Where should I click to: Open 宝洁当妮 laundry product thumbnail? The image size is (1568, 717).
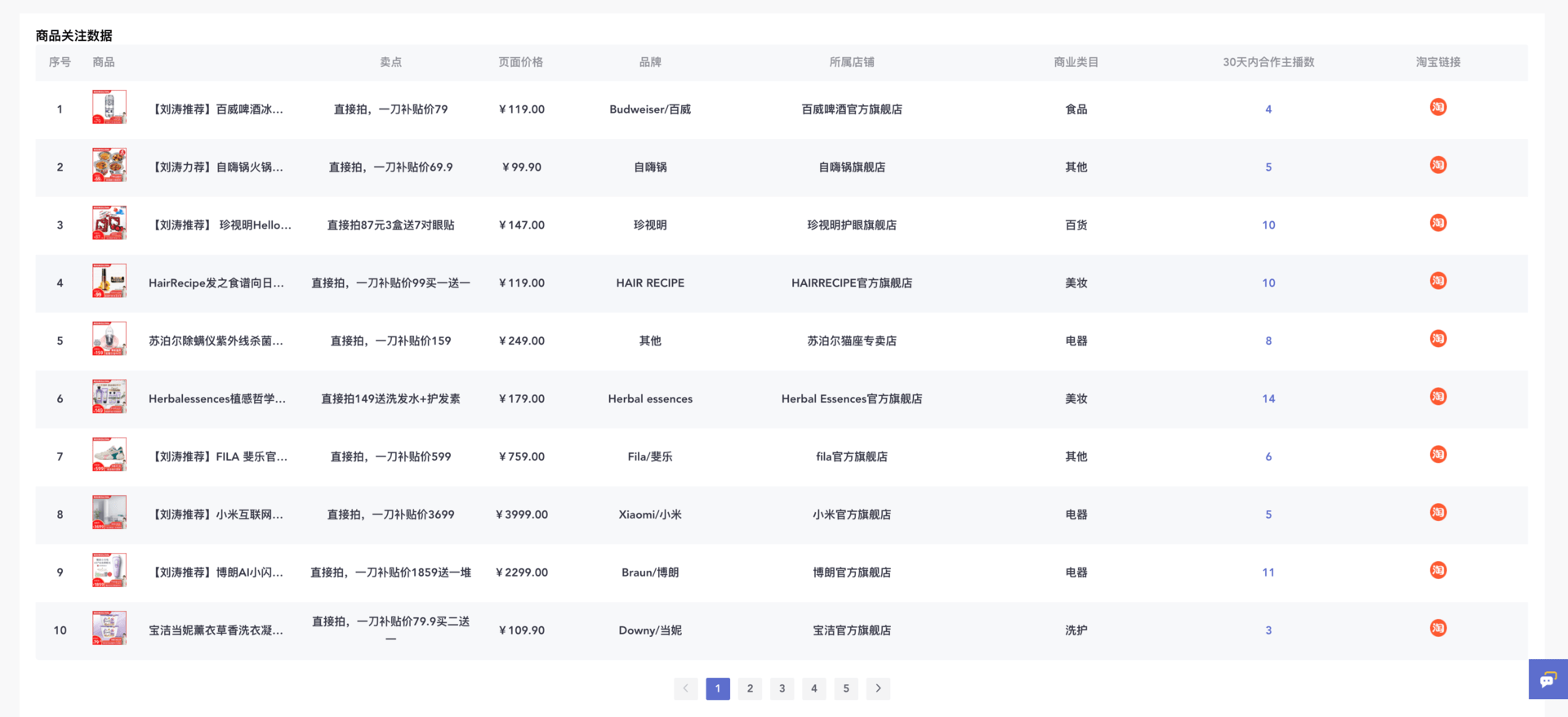click(109, 629)
